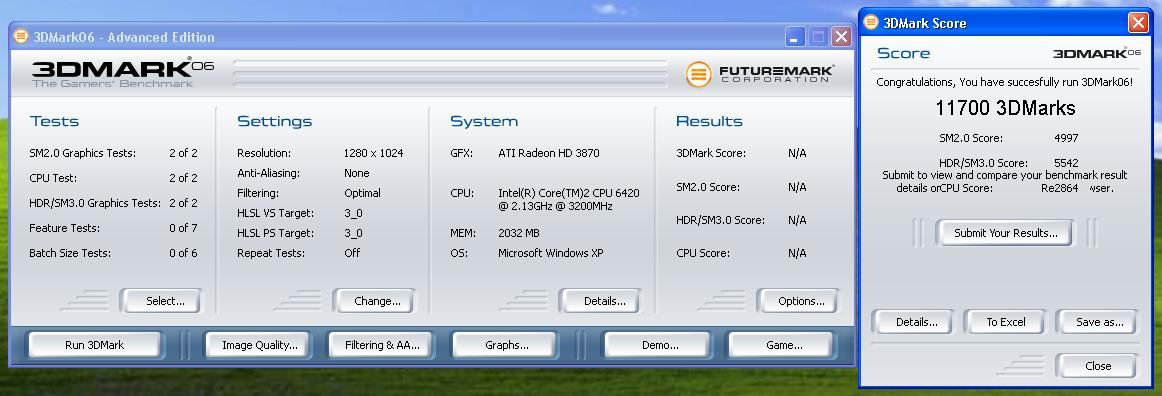Click the SM2.0 Graphics Tests label
The height and width of the screenshot is (396, 1162).
pyautogui.click(x=82, y=154)
